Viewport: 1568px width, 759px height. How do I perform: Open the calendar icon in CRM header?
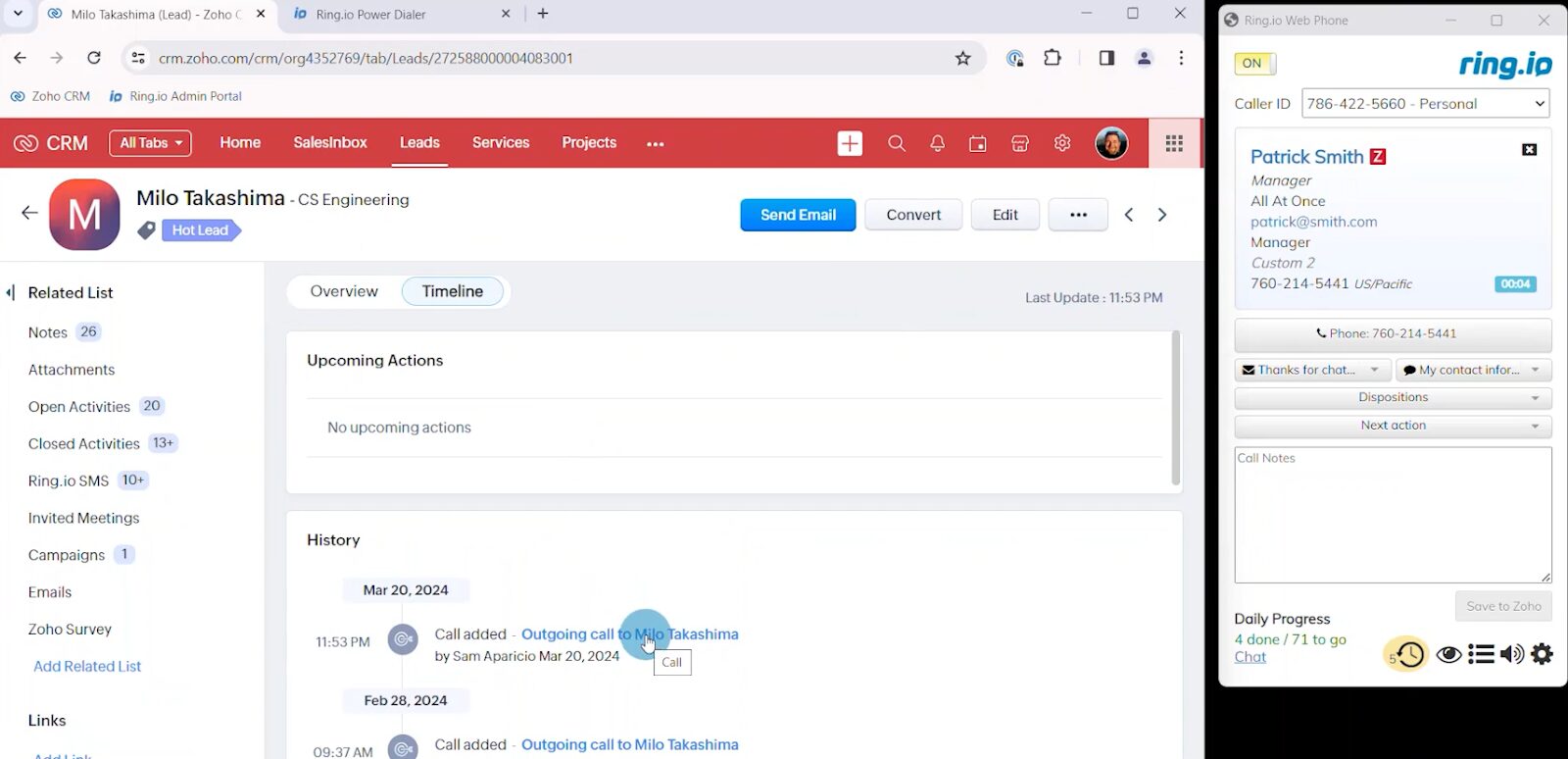pyautogui.click(x=978, y=143)
